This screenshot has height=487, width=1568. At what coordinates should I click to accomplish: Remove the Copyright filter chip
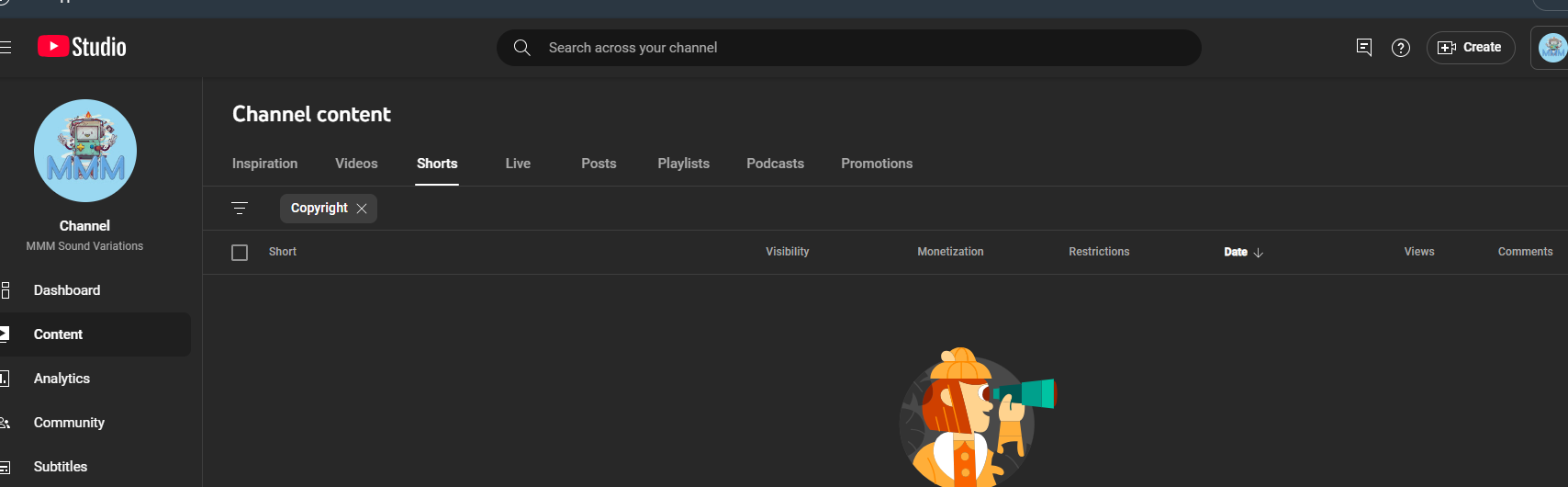(362, 209)
